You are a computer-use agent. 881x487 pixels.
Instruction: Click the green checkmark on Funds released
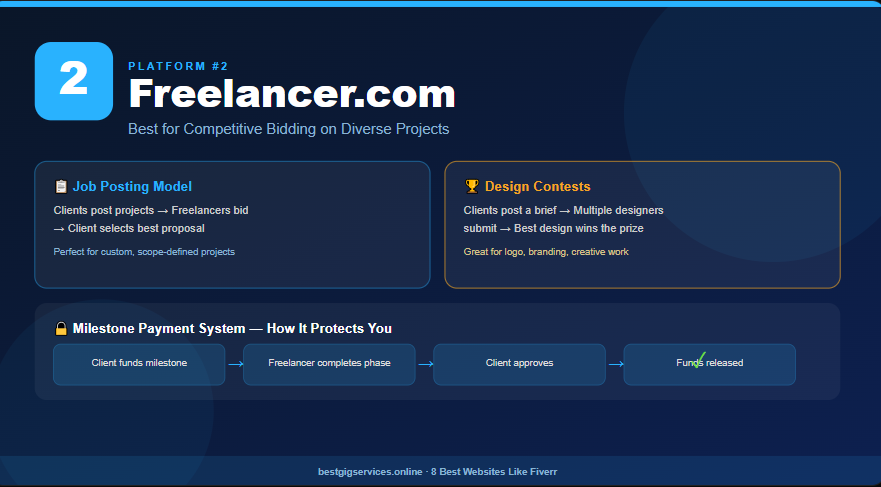click(x=699, y=360)
